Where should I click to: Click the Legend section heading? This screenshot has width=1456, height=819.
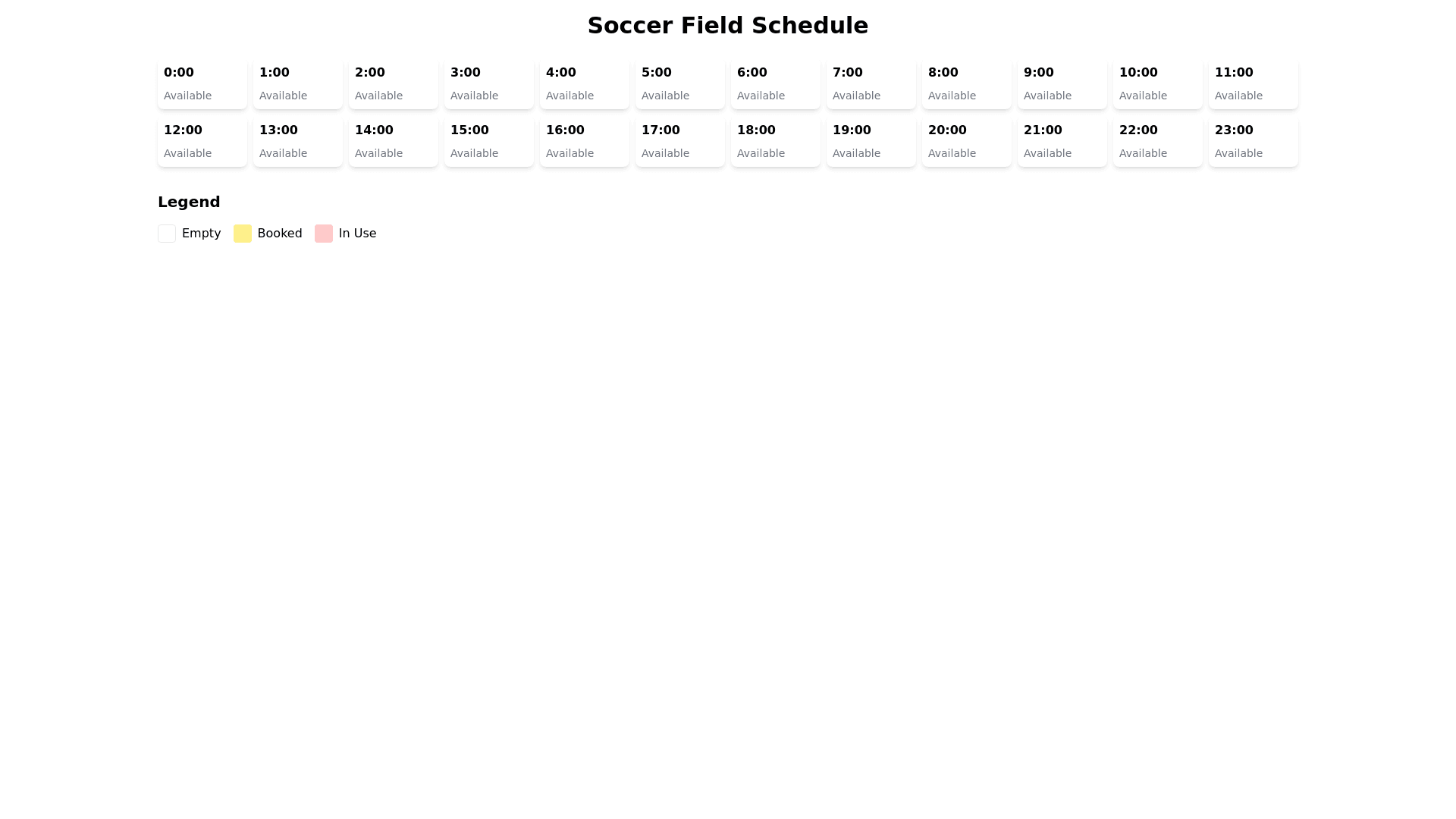click(189, 202)
